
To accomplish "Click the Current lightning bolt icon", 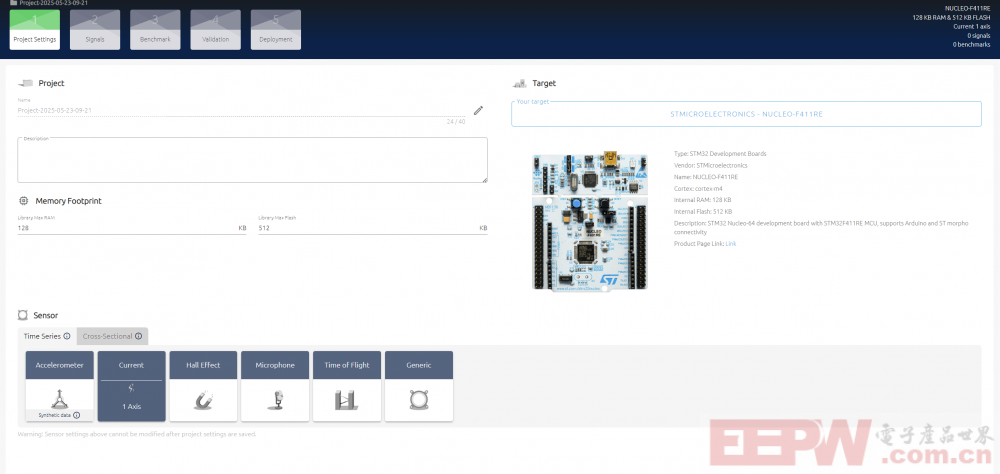I will click(131, 387).
